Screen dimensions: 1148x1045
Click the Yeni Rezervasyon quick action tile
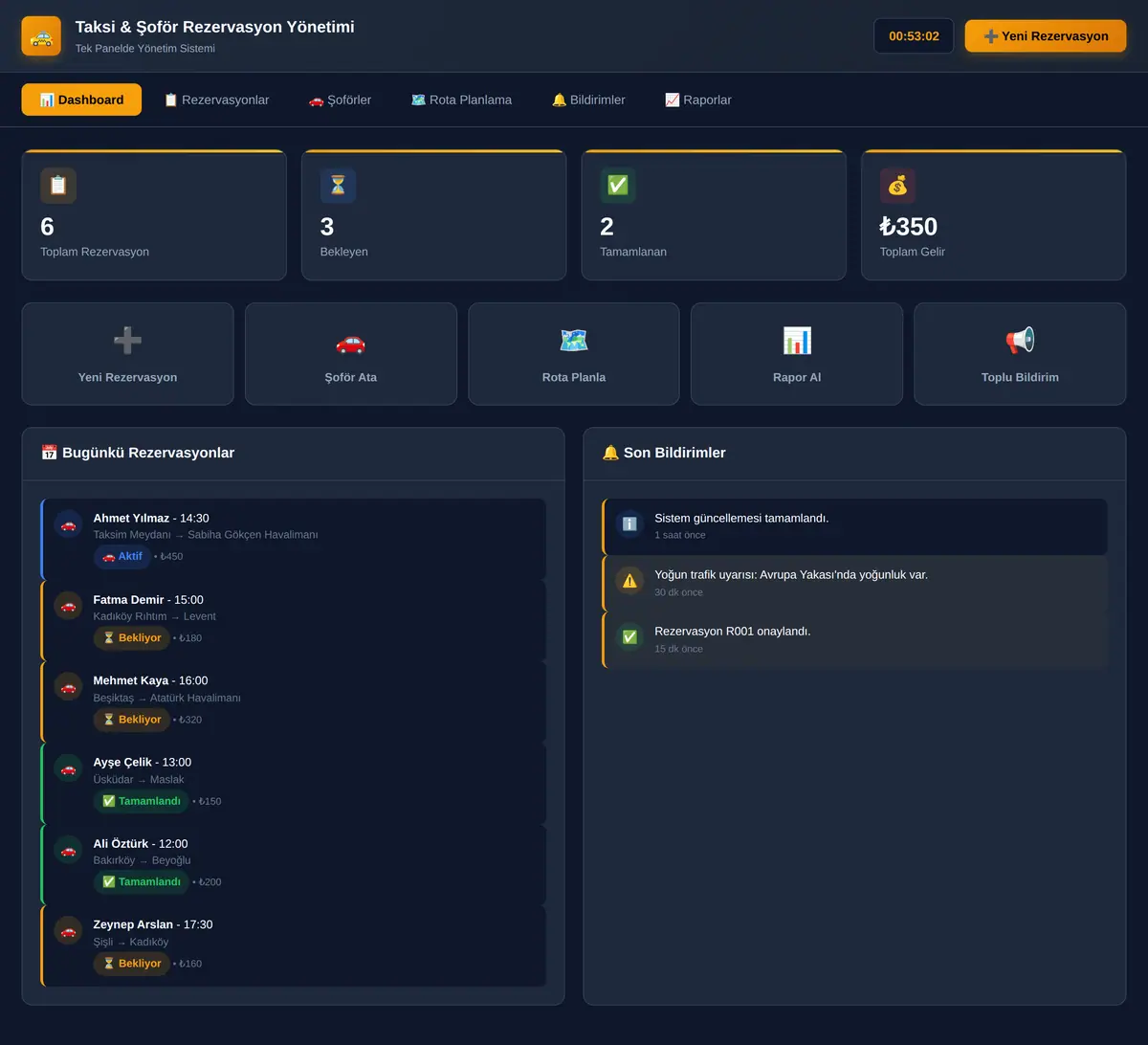click(x=127, y=354)
